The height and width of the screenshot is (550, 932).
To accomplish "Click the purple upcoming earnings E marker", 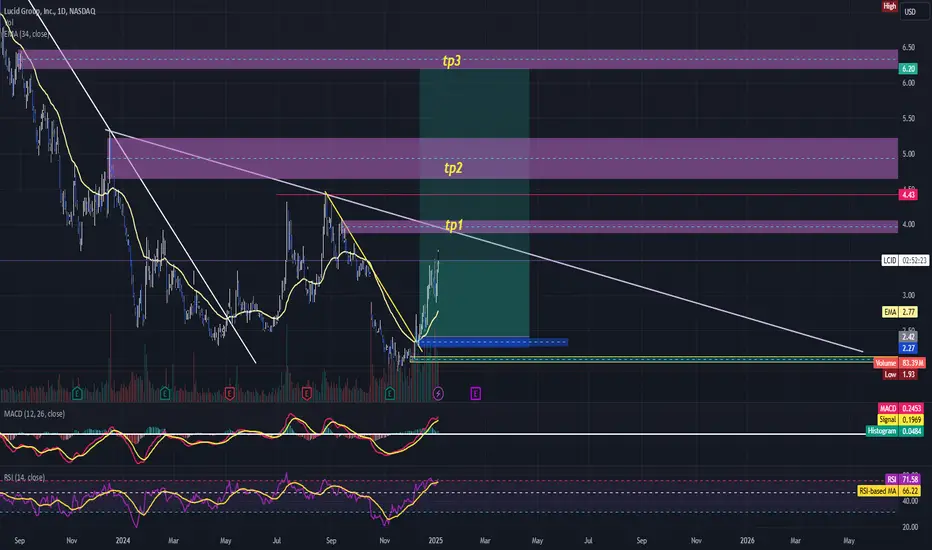I will (476, 393).
